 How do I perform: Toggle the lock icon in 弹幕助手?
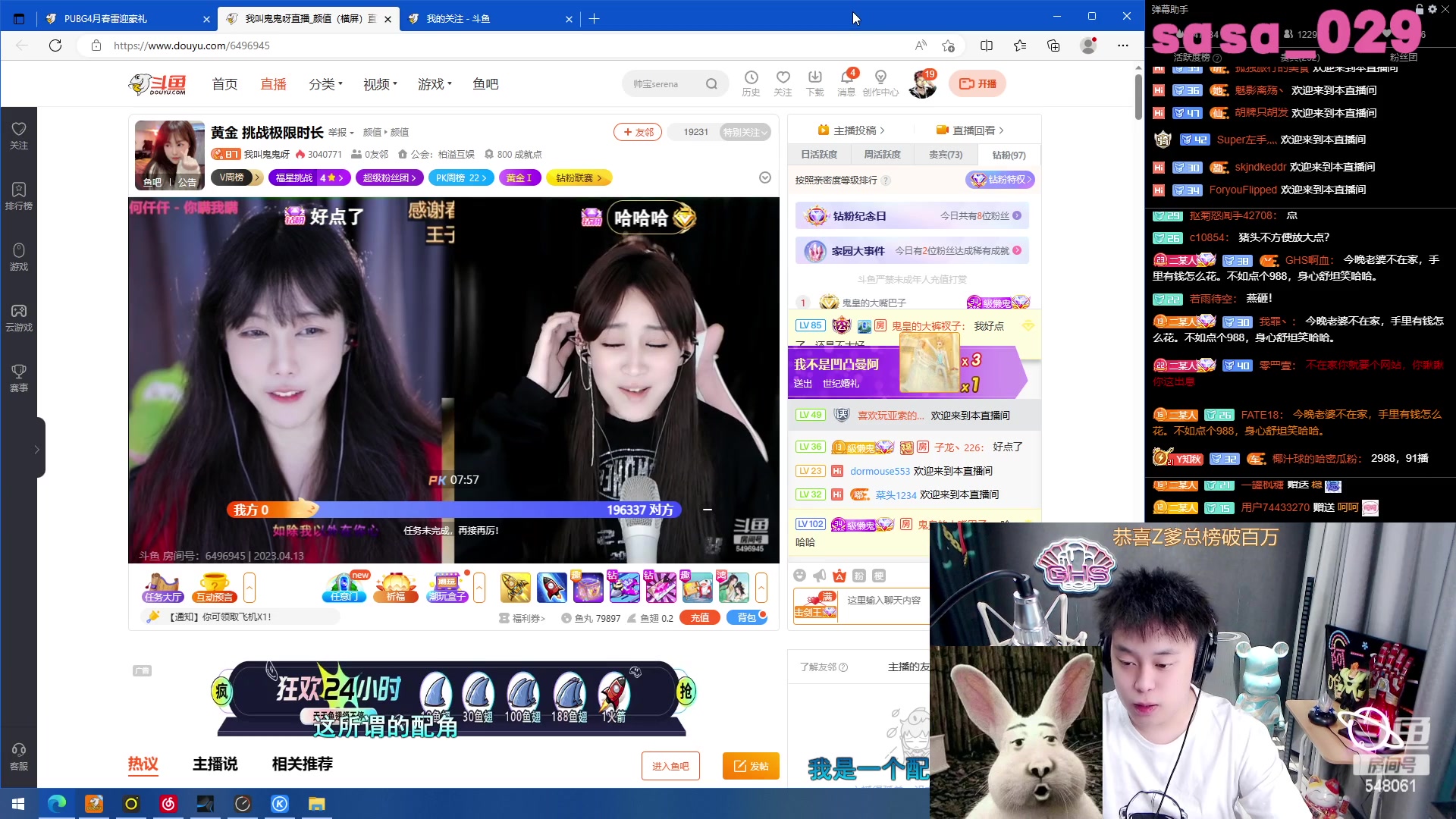click(x=1420, y=9)
